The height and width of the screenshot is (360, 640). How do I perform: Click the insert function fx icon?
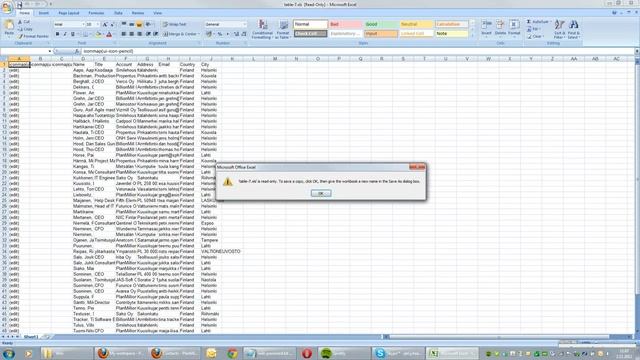pyautogui.click(x=77, y=51)
